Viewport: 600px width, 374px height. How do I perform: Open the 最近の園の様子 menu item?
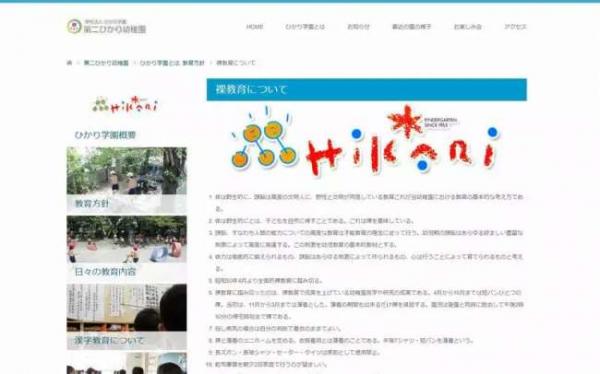411,27
